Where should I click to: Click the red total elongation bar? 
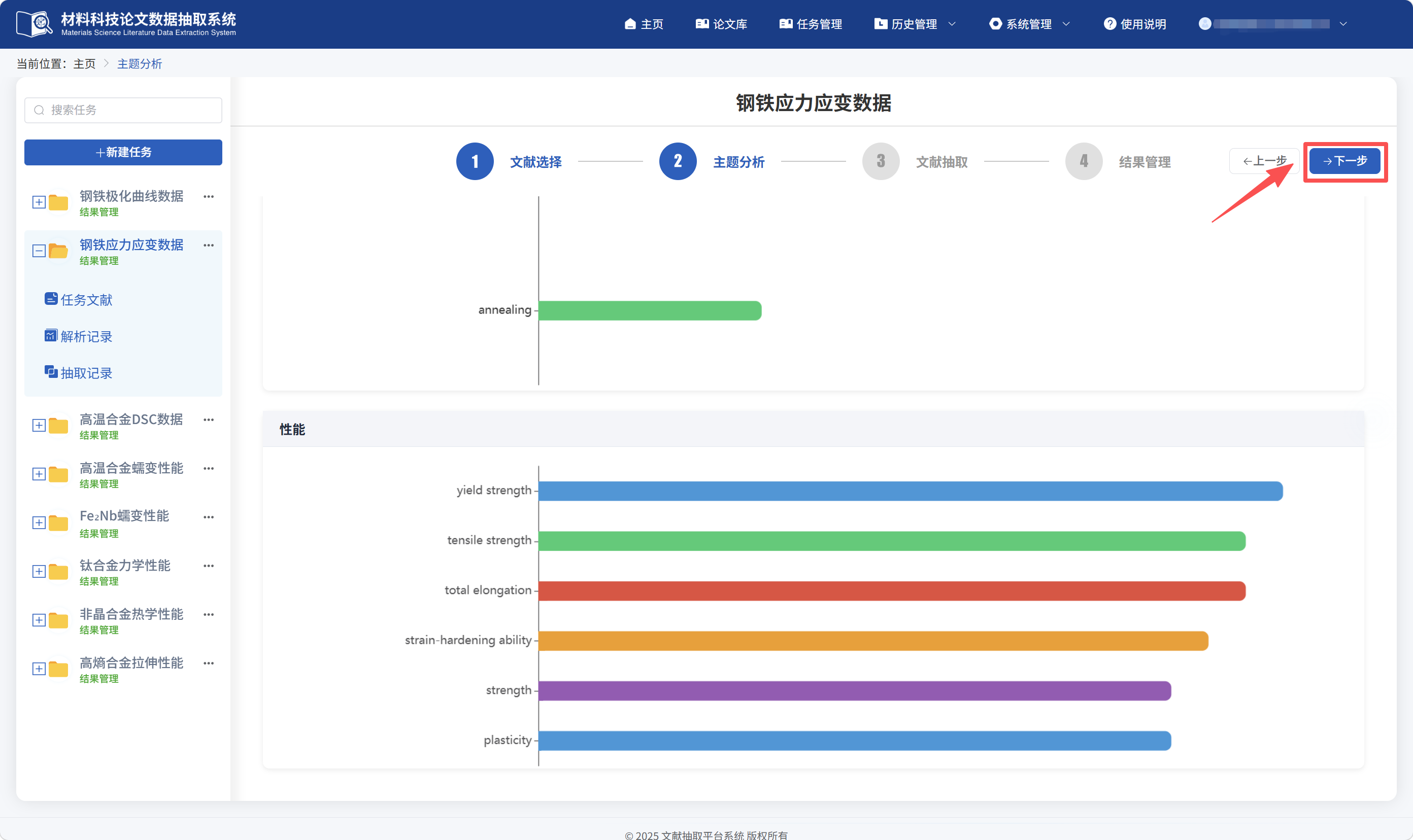click(x=891, y=590)
